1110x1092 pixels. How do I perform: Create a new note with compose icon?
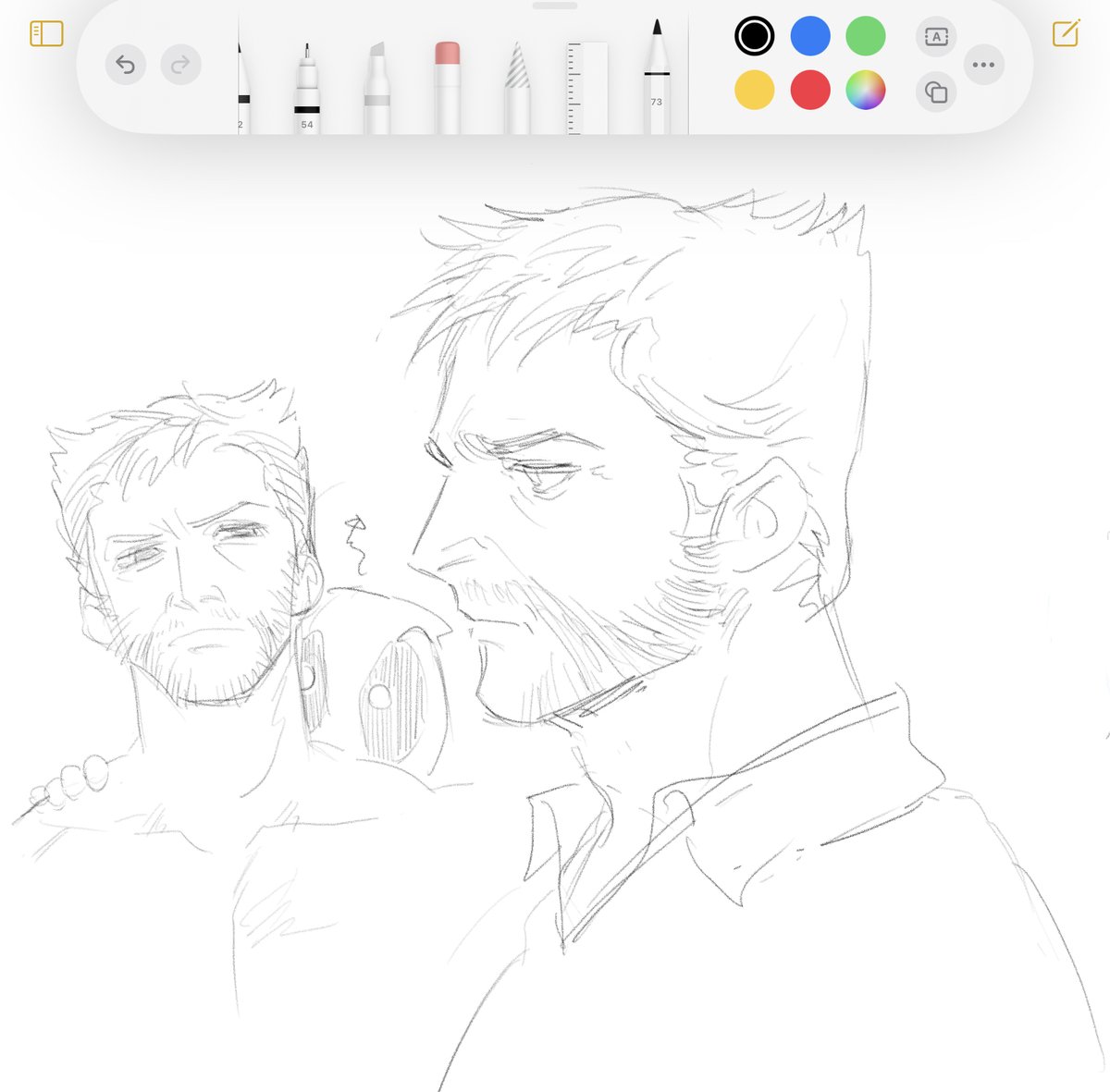(1066, 33)
